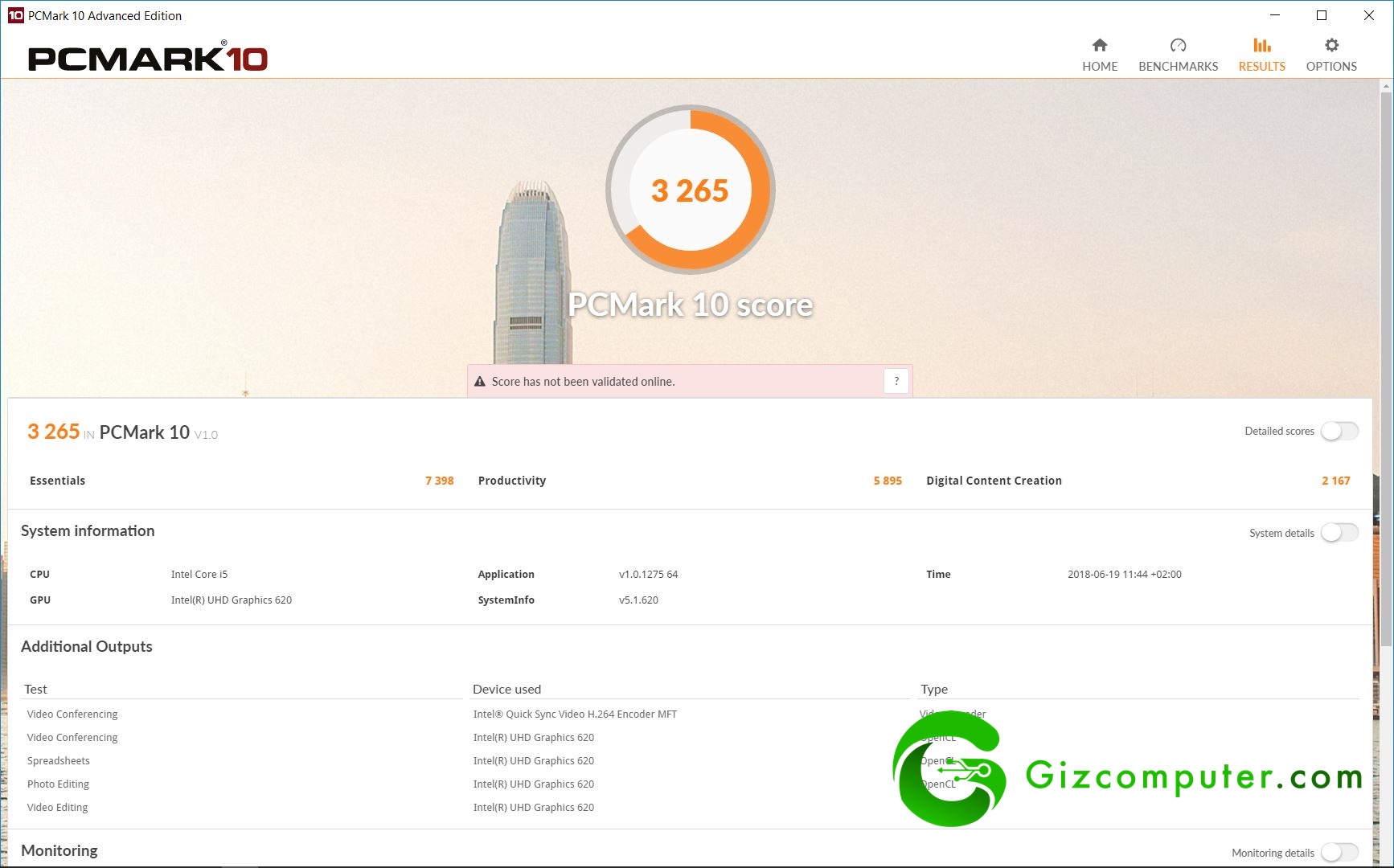Click the Type column header

934,689
